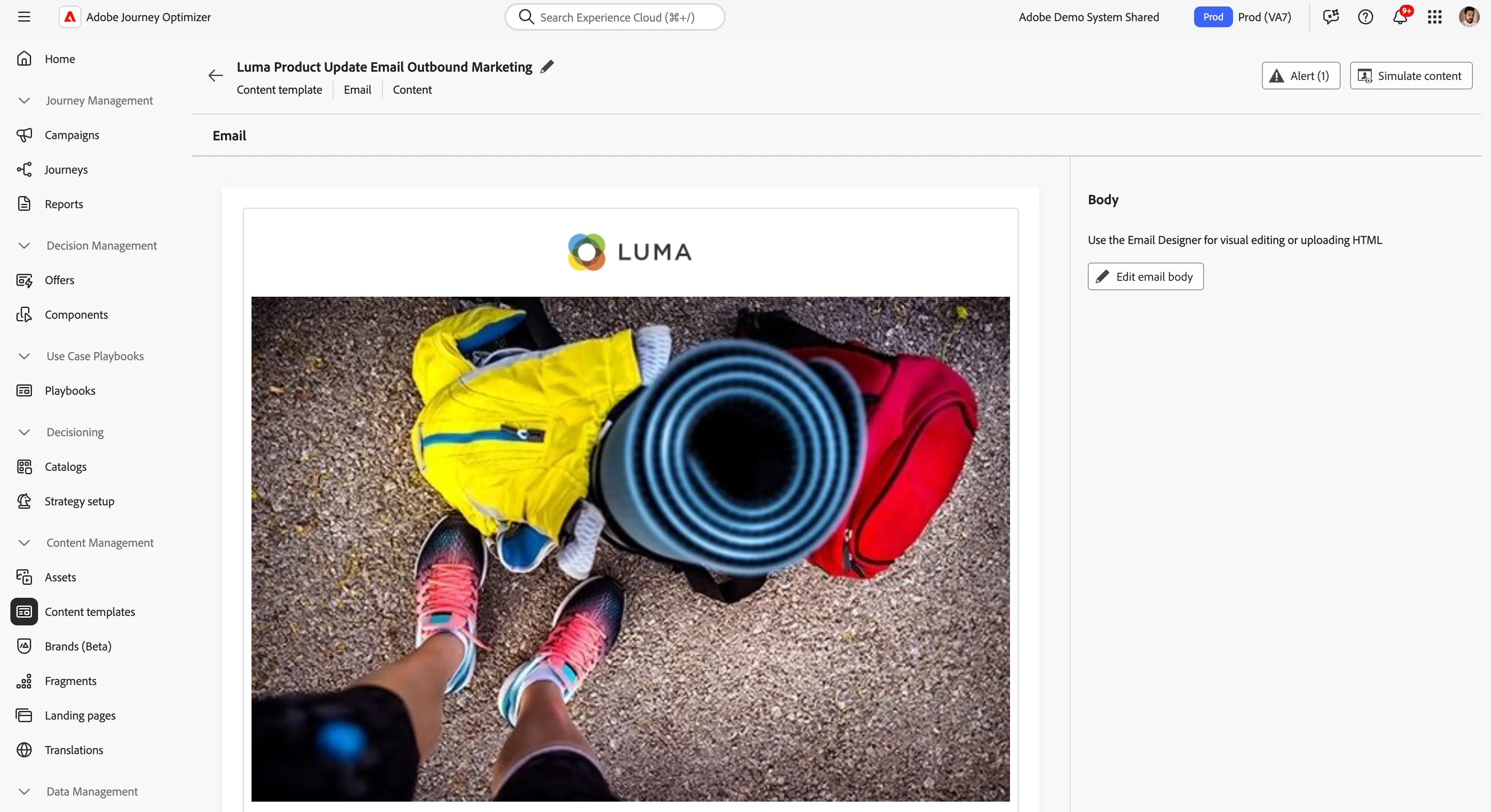1491x812 pixels.
Task: Click the Email breadcrumb
Action: tap(357, 90)
